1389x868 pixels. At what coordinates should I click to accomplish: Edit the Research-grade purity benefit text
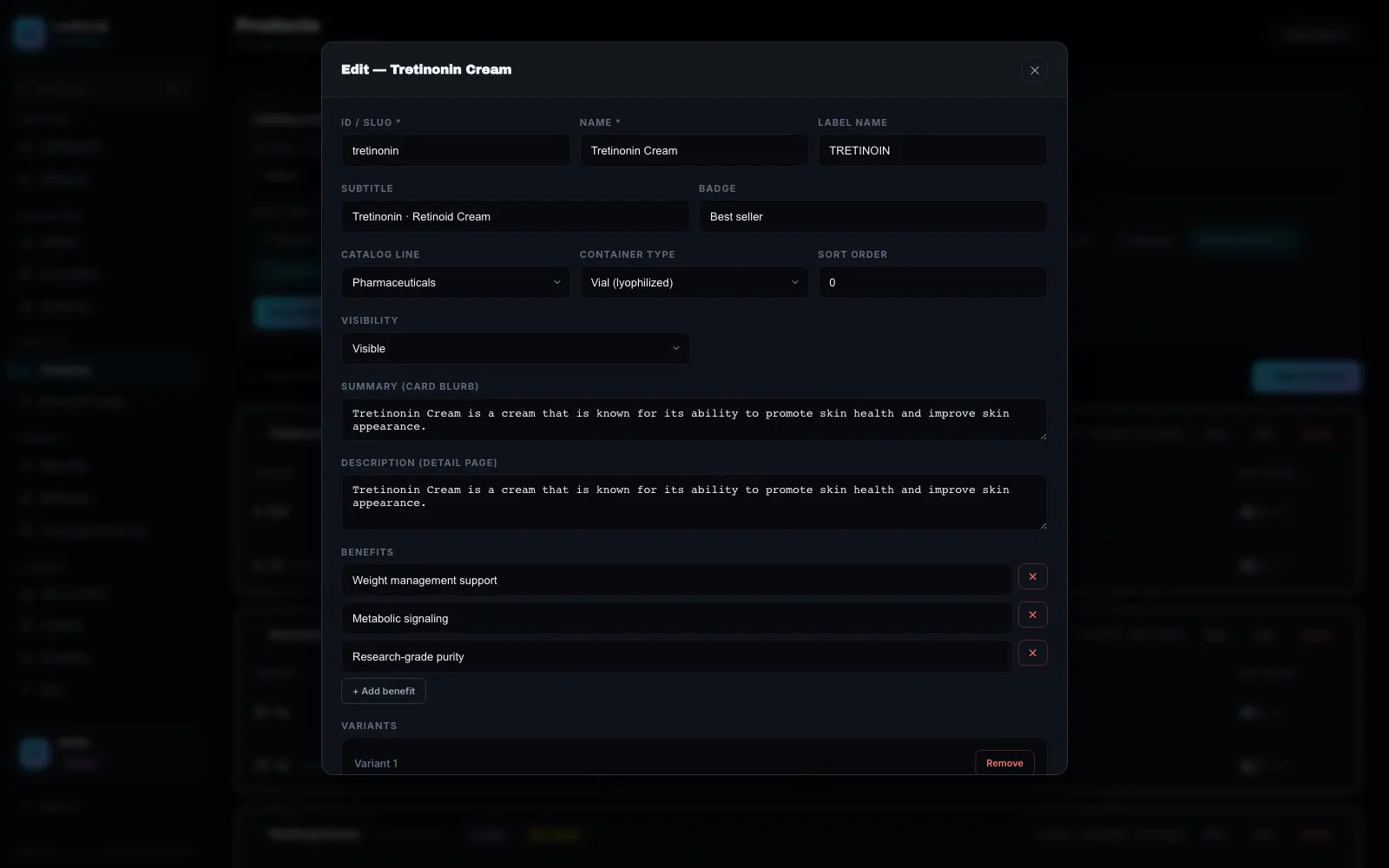coord(676,656)
